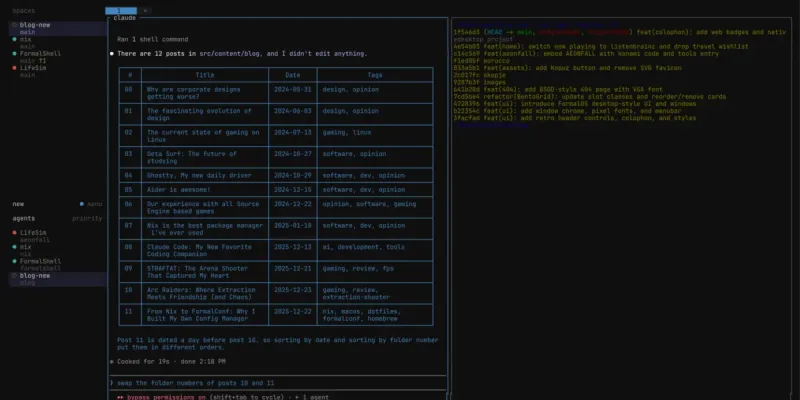
Task: Open the LifeSim space in spaces list
Action: (33, 68)
